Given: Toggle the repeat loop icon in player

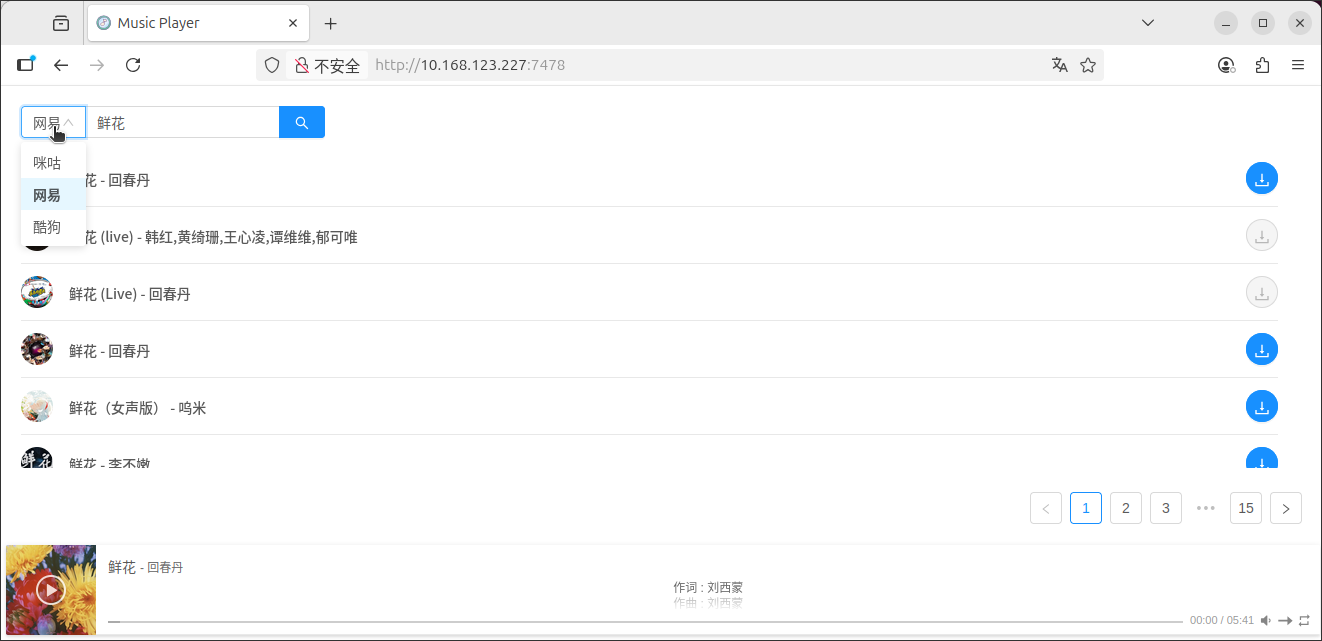Looking at the screenshot, I should [1304, 620].
